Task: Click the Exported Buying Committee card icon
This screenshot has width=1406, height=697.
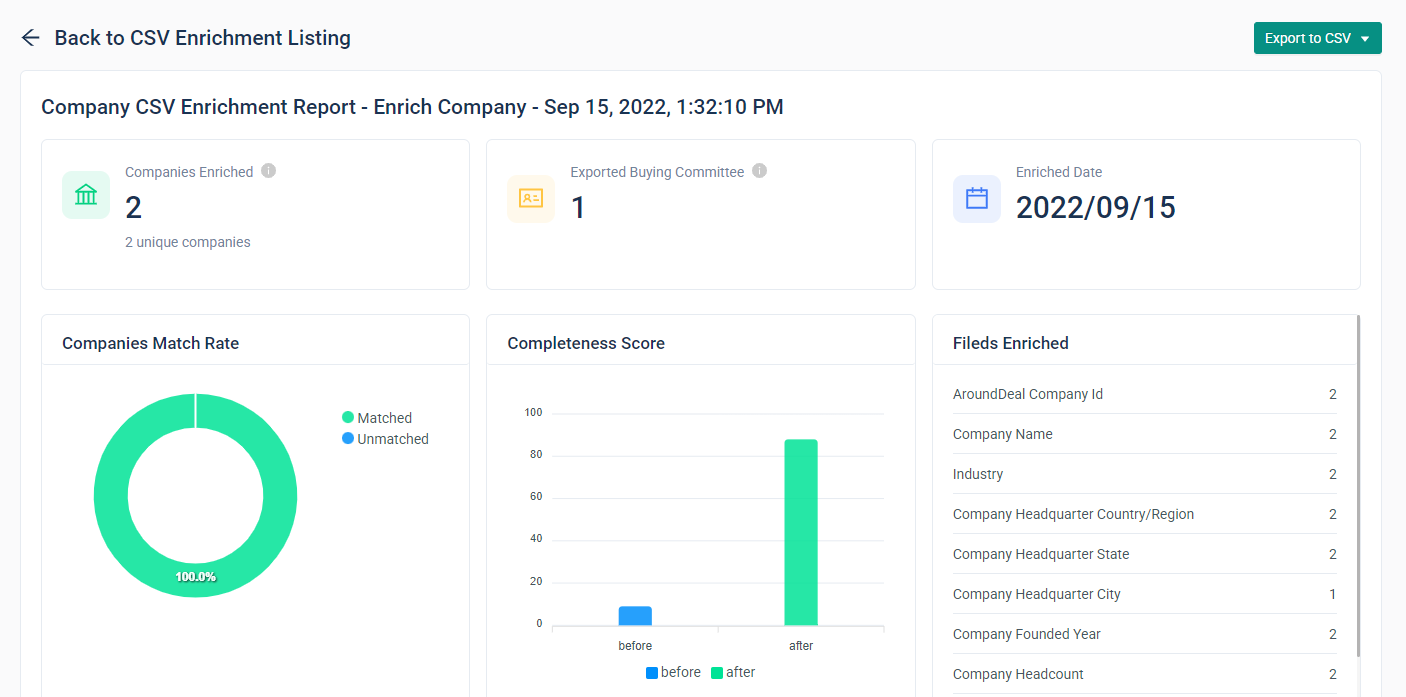Action: coord(530,198)
